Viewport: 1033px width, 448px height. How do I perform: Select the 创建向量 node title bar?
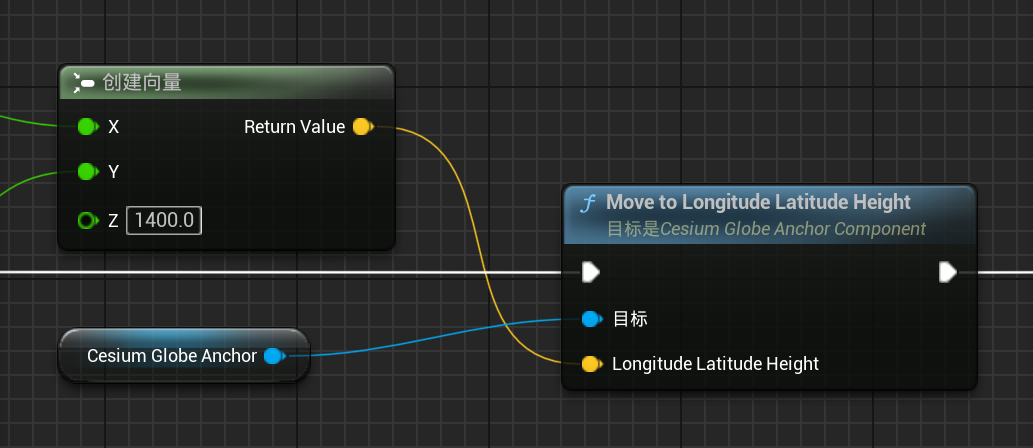(227, 82)
